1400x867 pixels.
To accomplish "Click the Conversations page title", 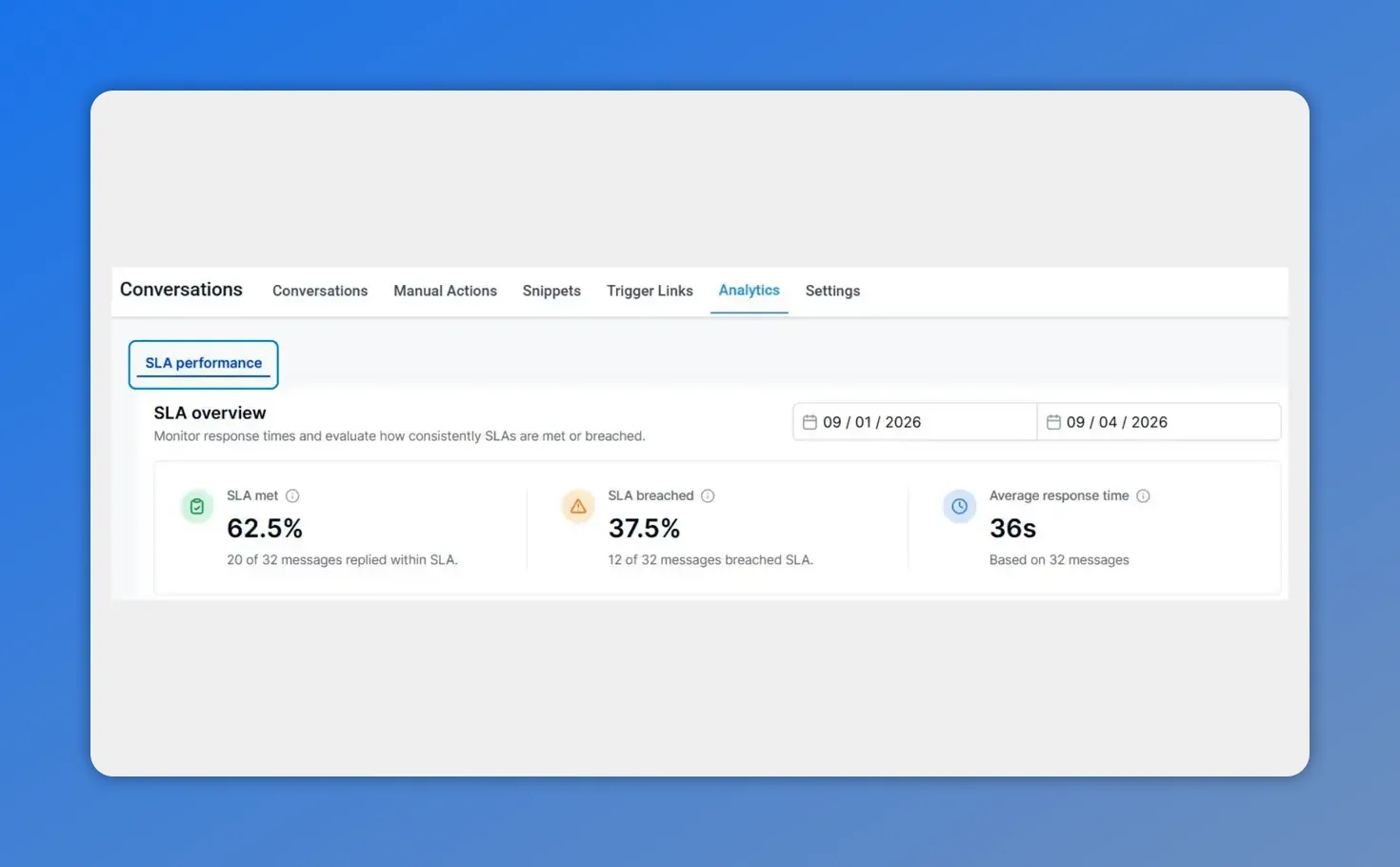I will click(x=180, y=290).
